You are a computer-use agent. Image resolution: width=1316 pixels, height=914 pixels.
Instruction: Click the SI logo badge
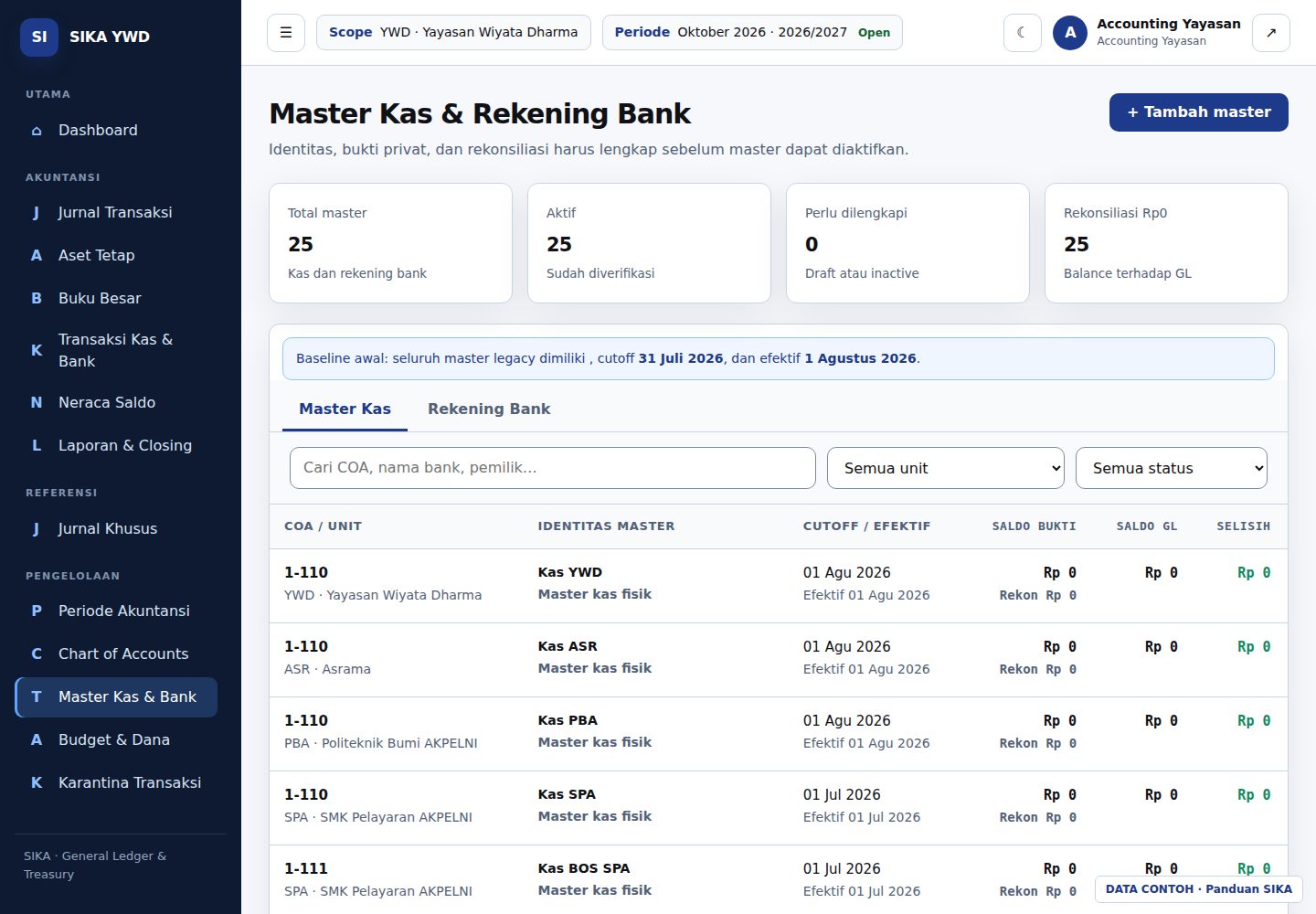(x=39, y=37)
